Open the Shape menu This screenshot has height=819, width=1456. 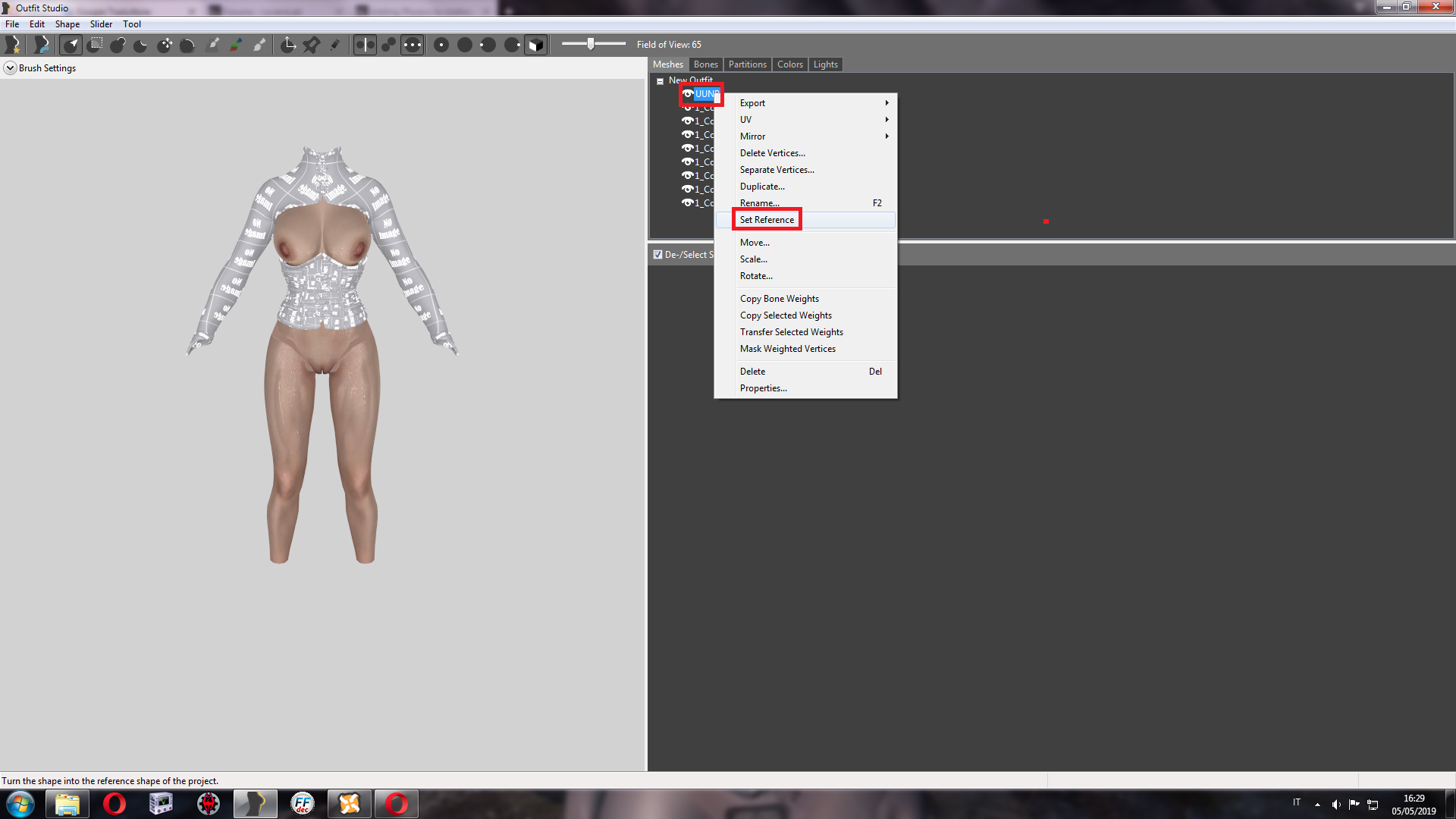coord(67,24)
